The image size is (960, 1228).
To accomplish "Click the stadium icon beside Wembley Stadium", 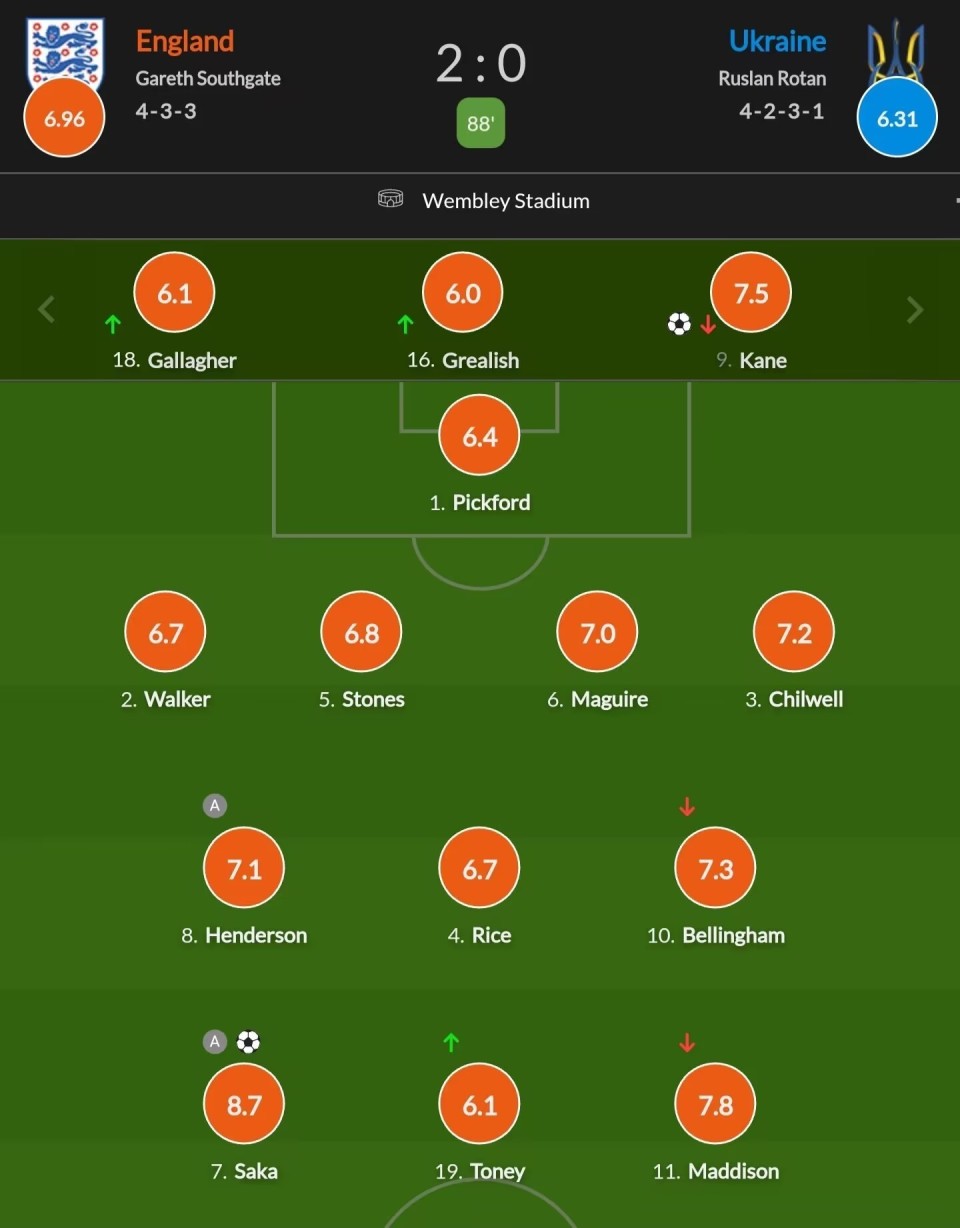I will pos(390,200).
